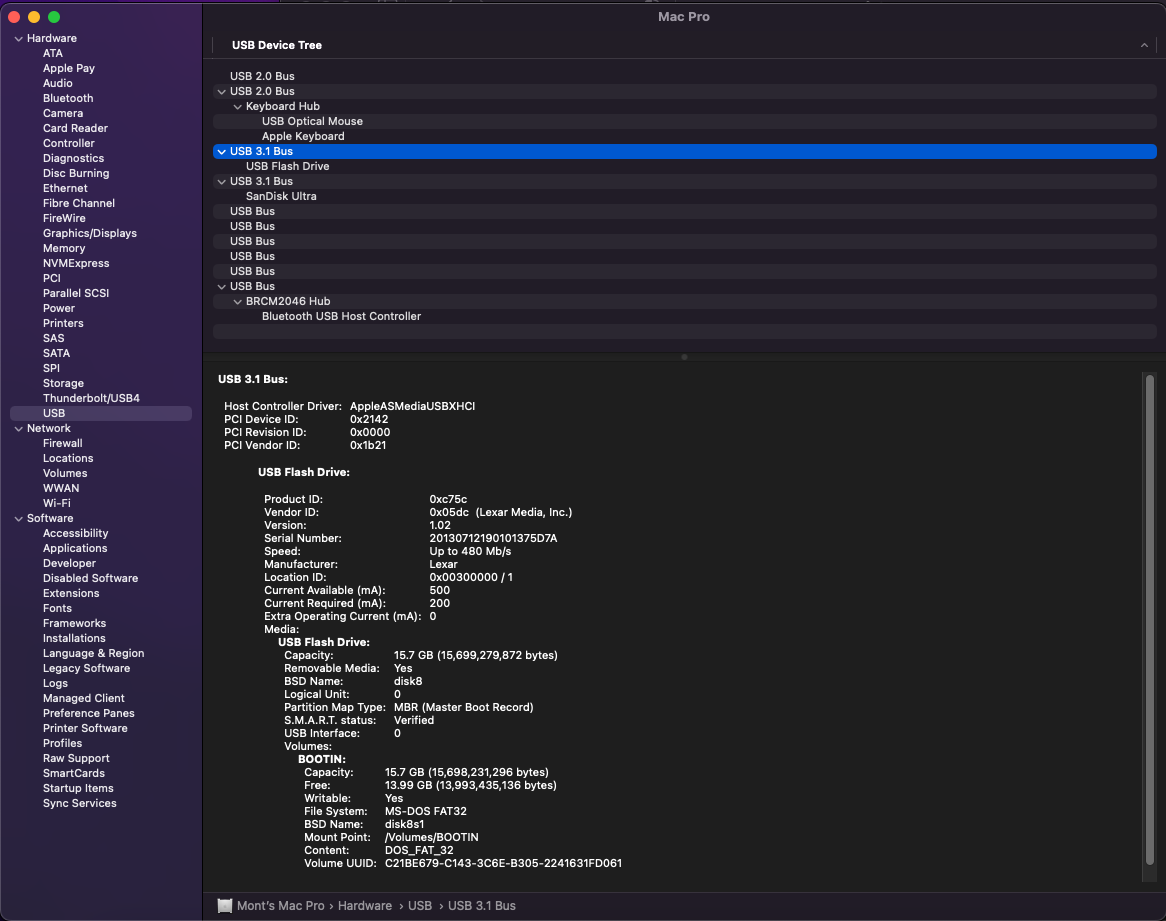Open Fonts under Software
Viewport: 1166px width, 921px height.
point(57,608)
